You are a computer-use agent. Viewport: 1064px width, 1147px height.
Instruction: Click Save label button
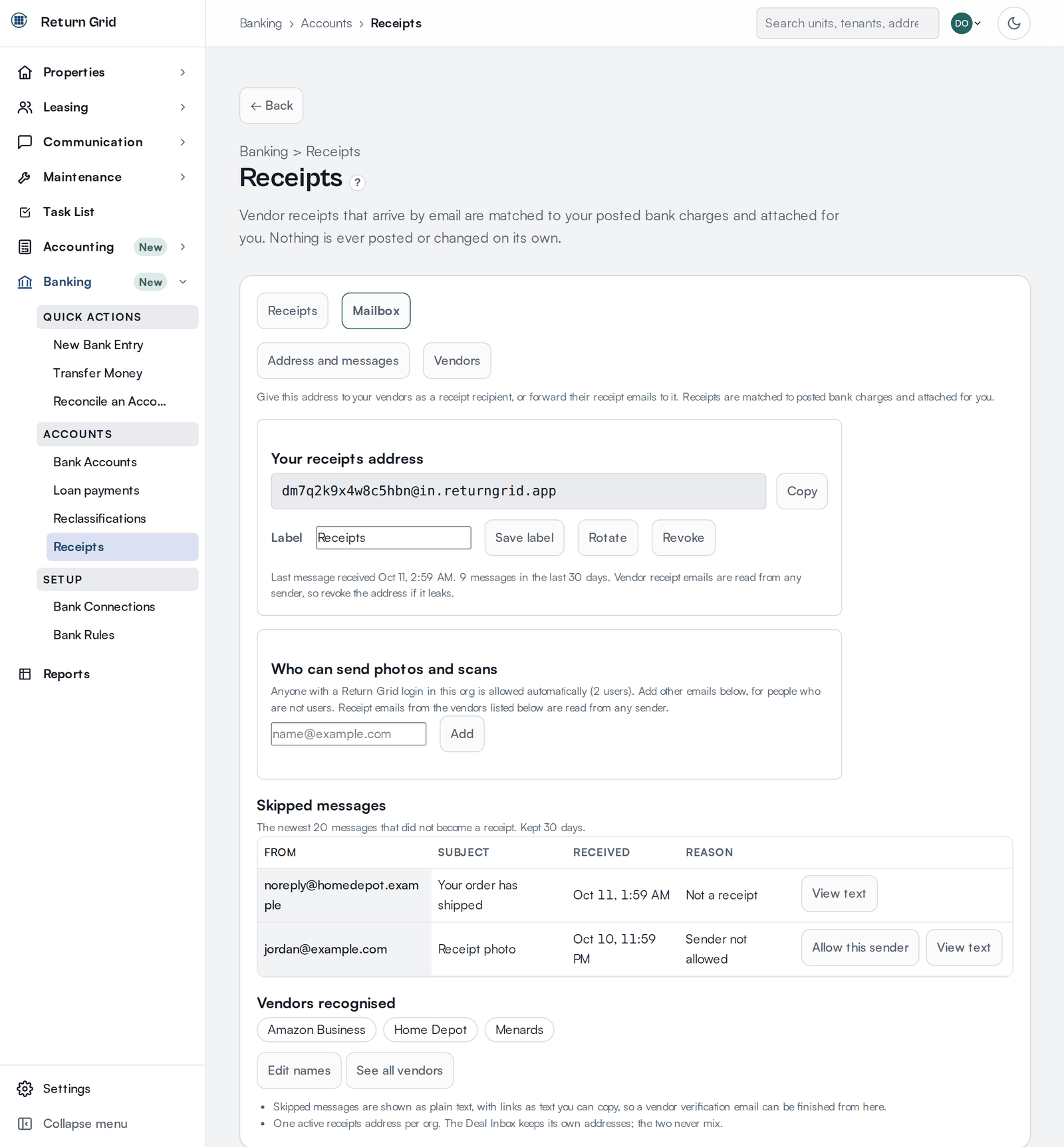pos(524,538)
